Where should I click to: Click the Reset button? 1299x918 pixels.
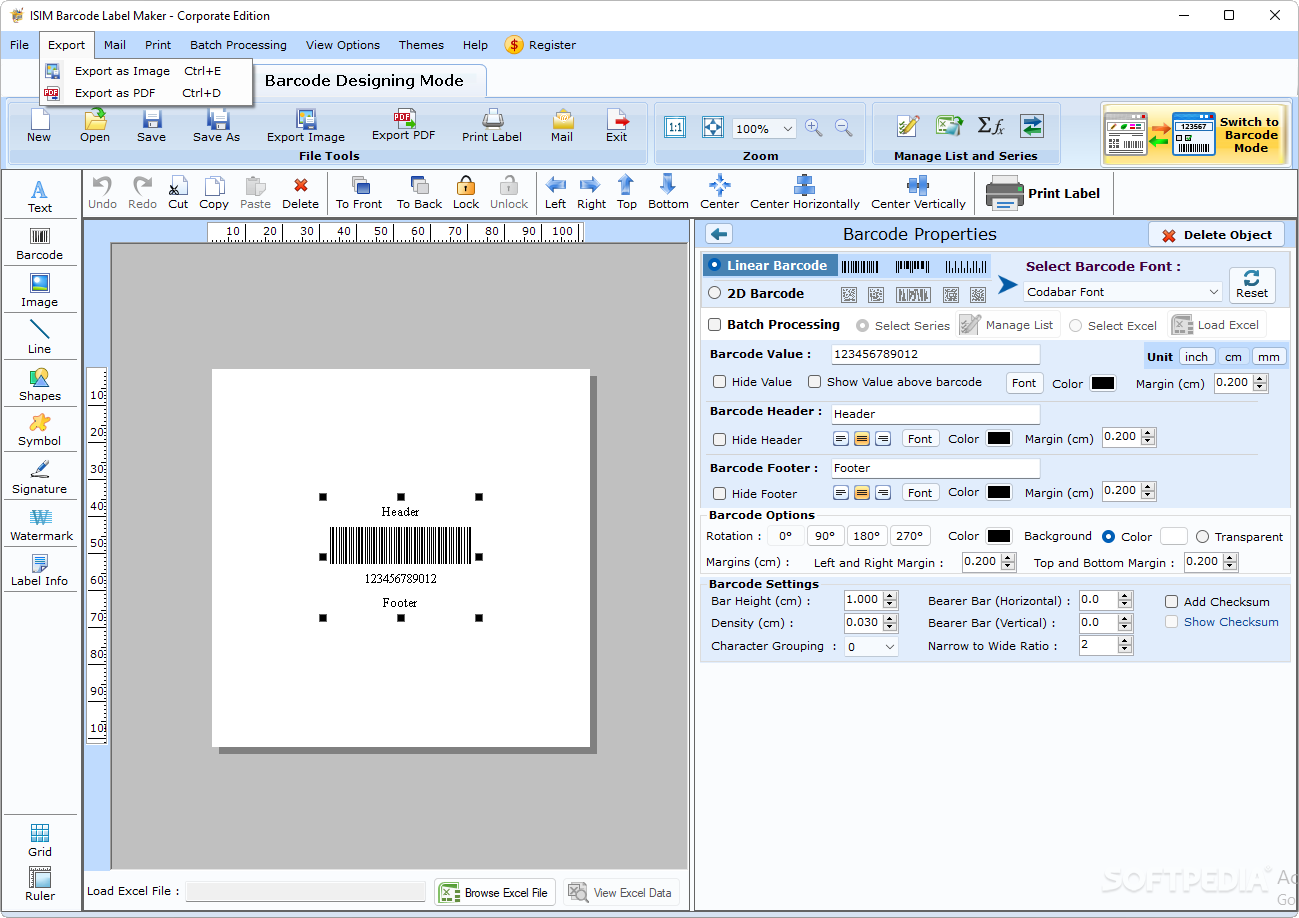(x=1252, y=285)
